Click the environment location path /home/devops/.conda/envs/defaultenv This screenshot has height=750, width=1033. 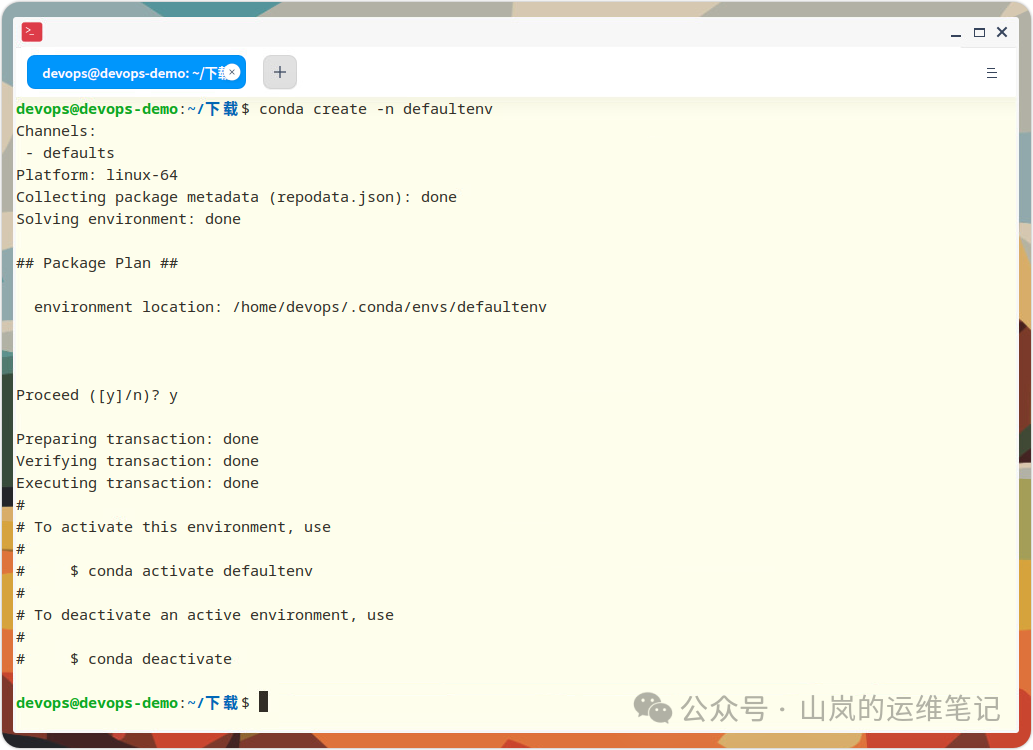click(389, 307)
